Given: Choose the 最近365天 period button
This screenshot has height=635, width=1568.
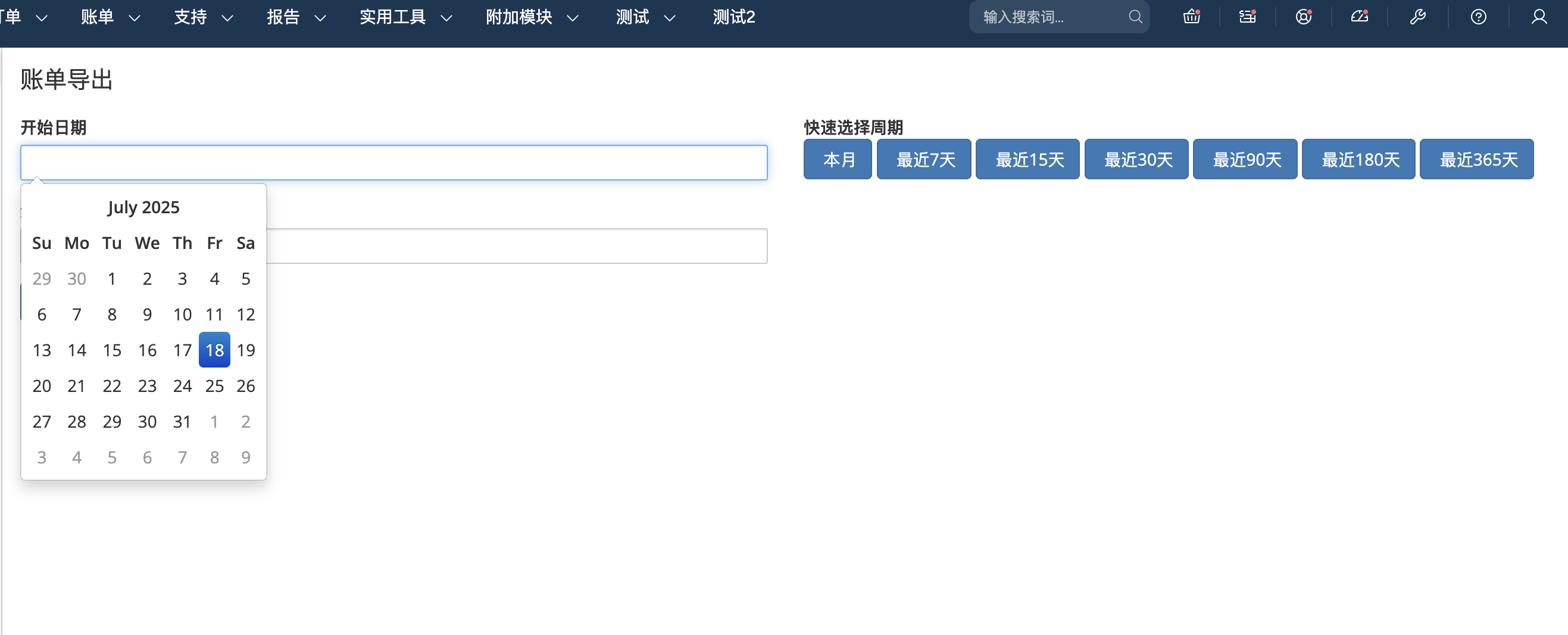Looking at the screenshot, I should coord(1477,160).
